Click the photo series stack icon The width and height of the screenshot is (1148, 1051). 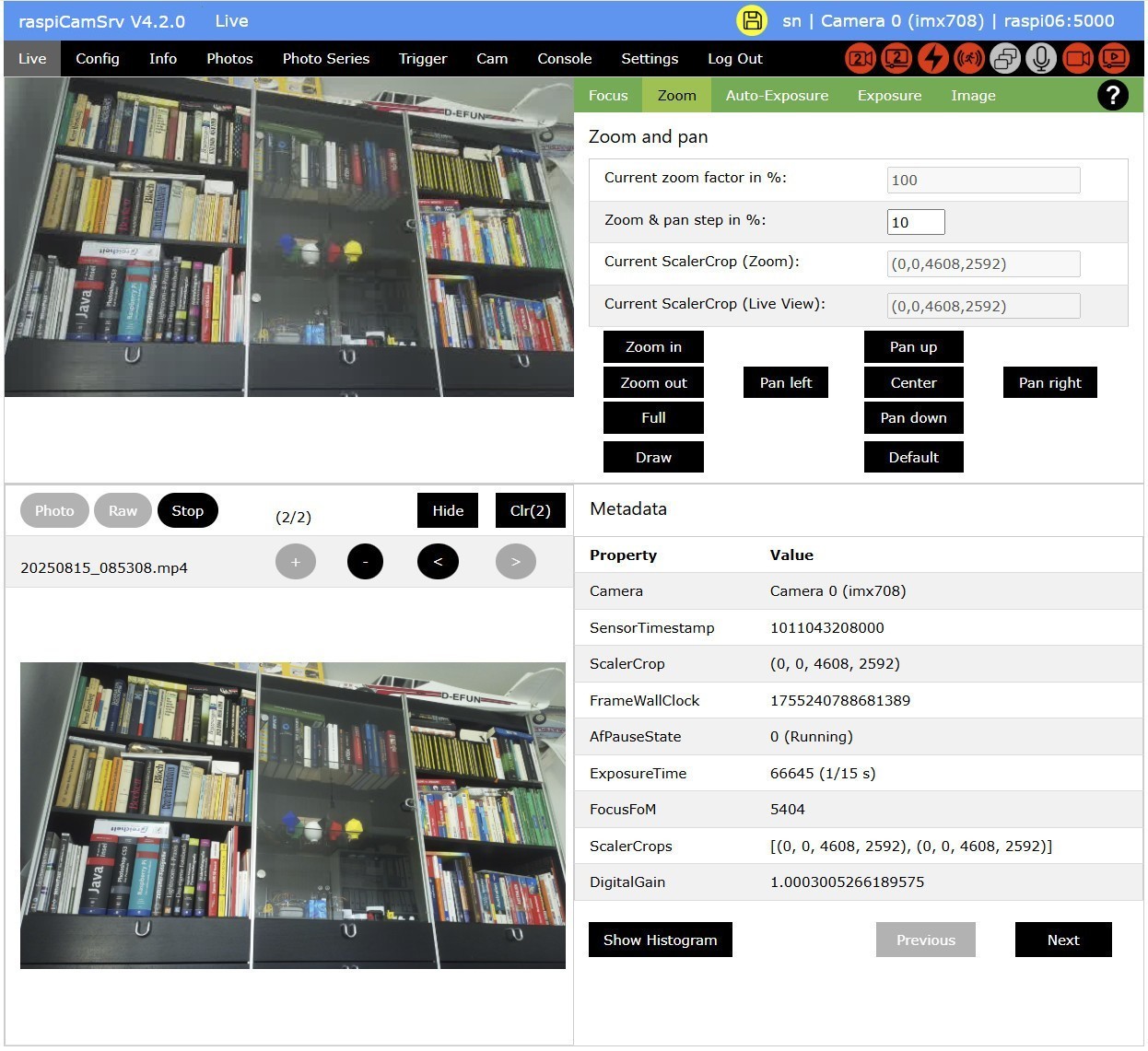(1004, 58)
